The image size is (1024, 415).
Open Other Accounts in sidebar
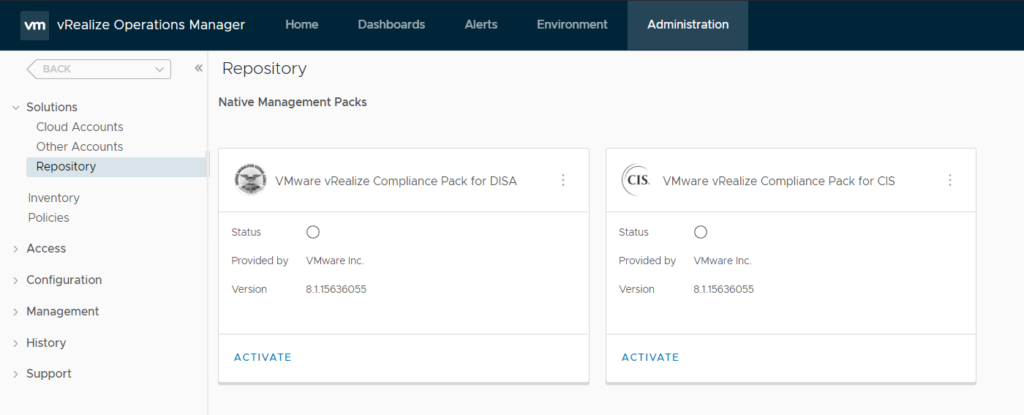point(80,146)
